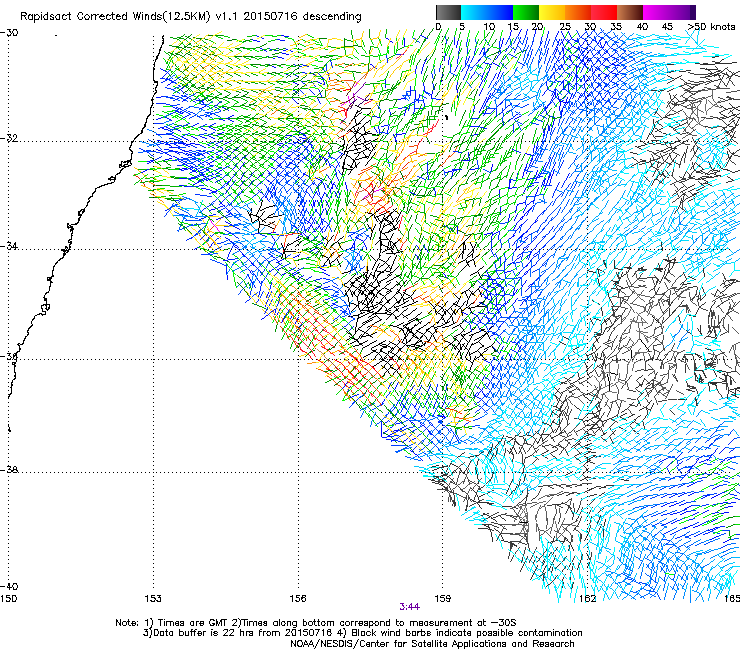This screenshot has height=650, width=740.
Task: Click the '>50 knots' legend label
Action: [x=711, y=26]
